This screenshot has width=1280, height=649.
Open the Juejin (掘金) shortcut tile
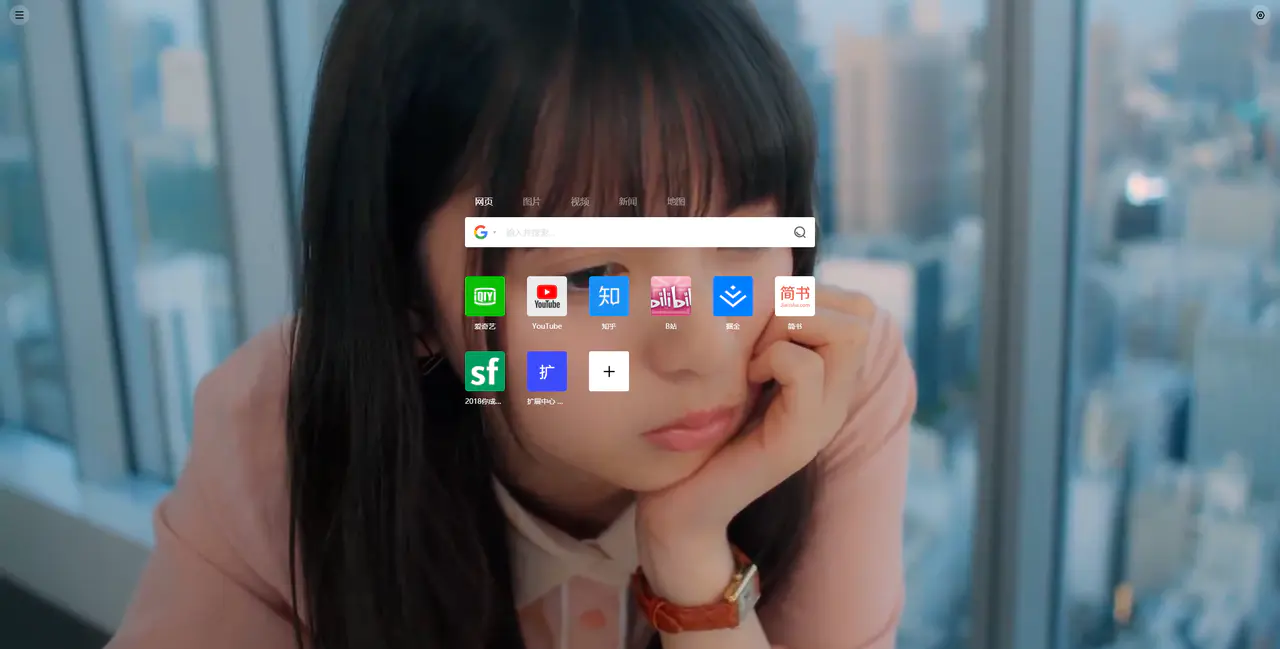click(x=733, y=296)
